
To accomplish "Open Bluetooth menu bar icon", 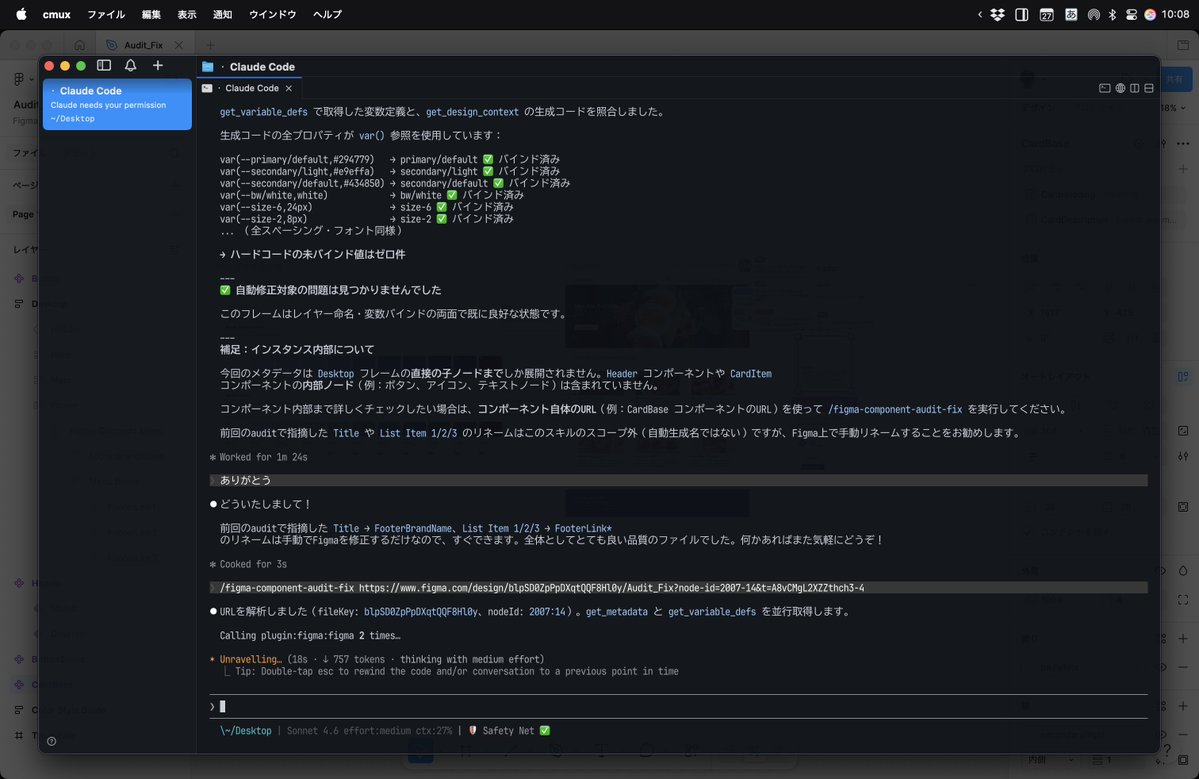I will (1113, 14).
